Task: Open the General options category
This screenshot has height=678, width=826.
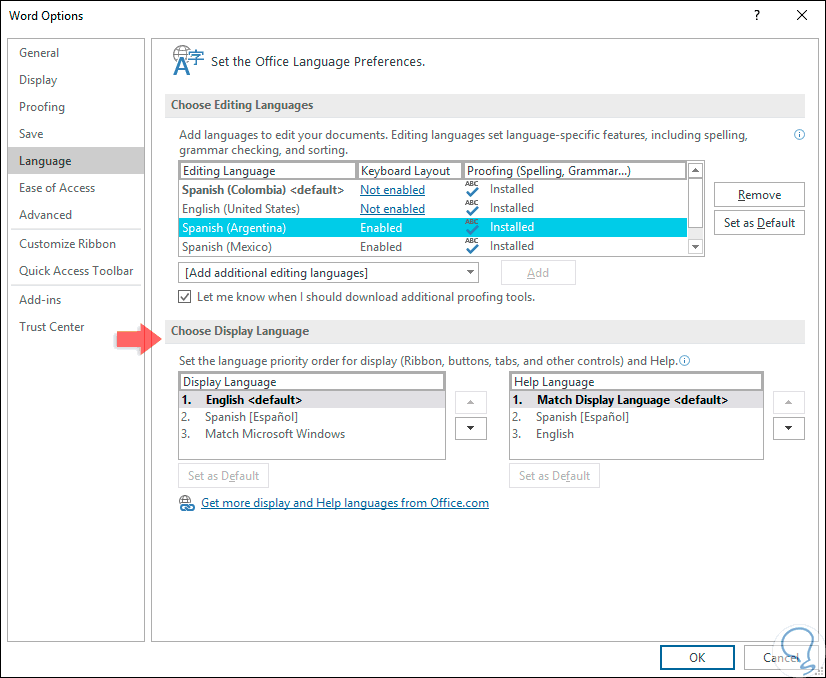Action: tap(76, 53)
